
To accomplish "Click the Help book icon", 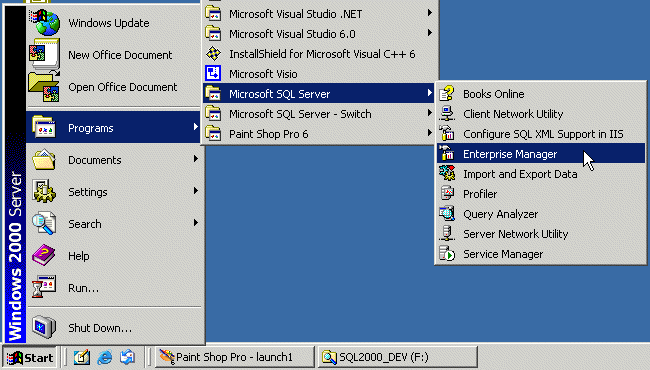I will 44,255.
